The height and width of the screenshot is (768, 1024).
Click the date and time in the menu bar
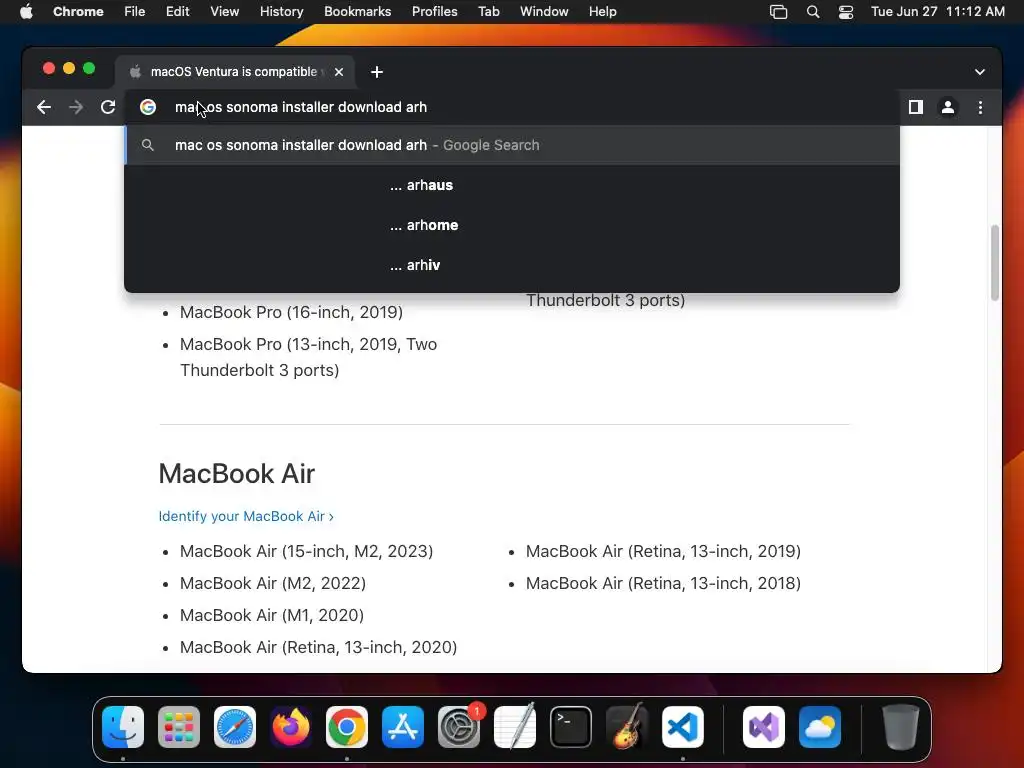tap(938, 12)
